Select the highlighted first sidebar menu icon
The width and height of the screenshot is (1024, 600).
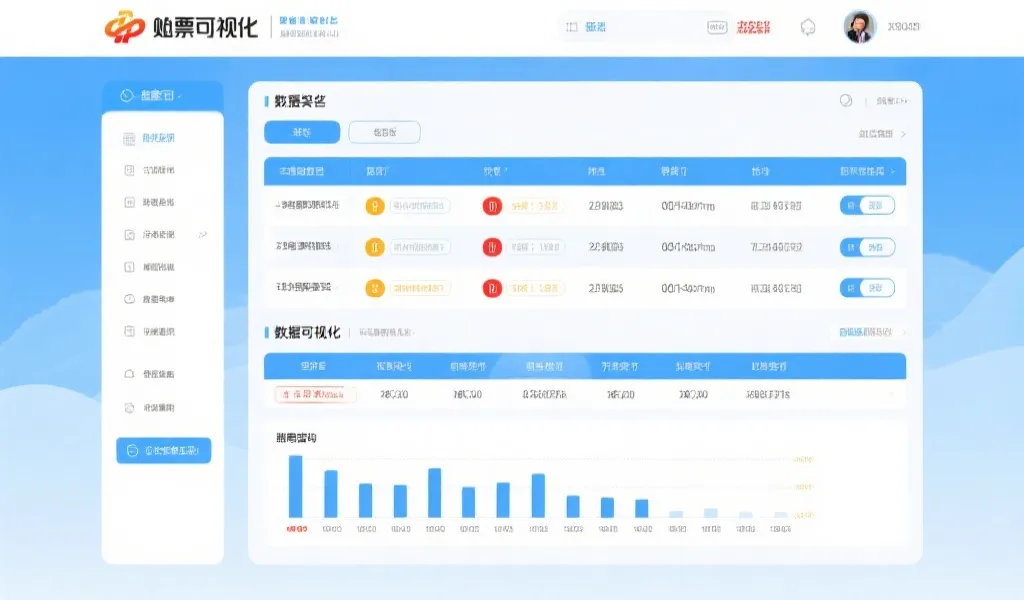[x=129, y=138]
